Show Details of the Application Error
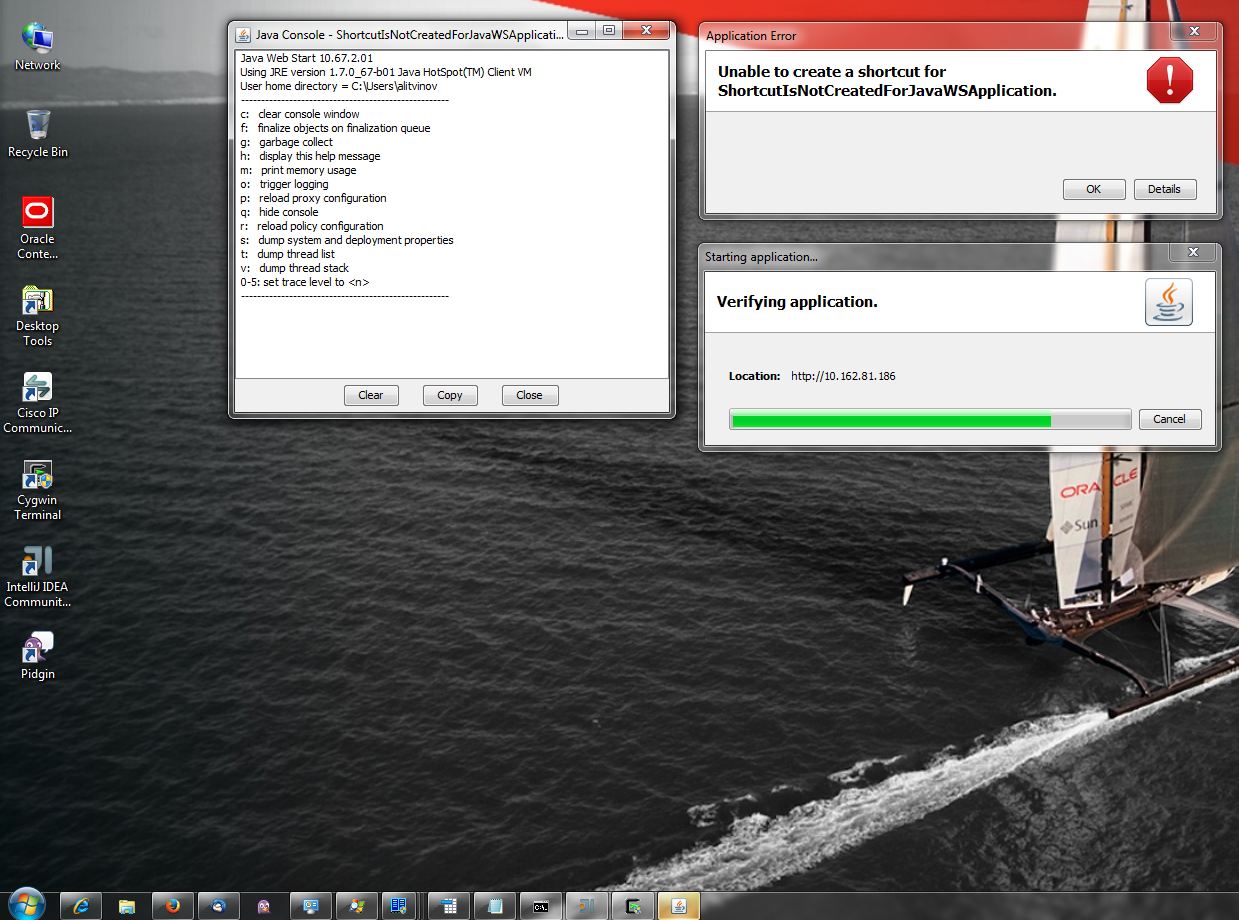 pyautogui.click(x=1163, y=189)
